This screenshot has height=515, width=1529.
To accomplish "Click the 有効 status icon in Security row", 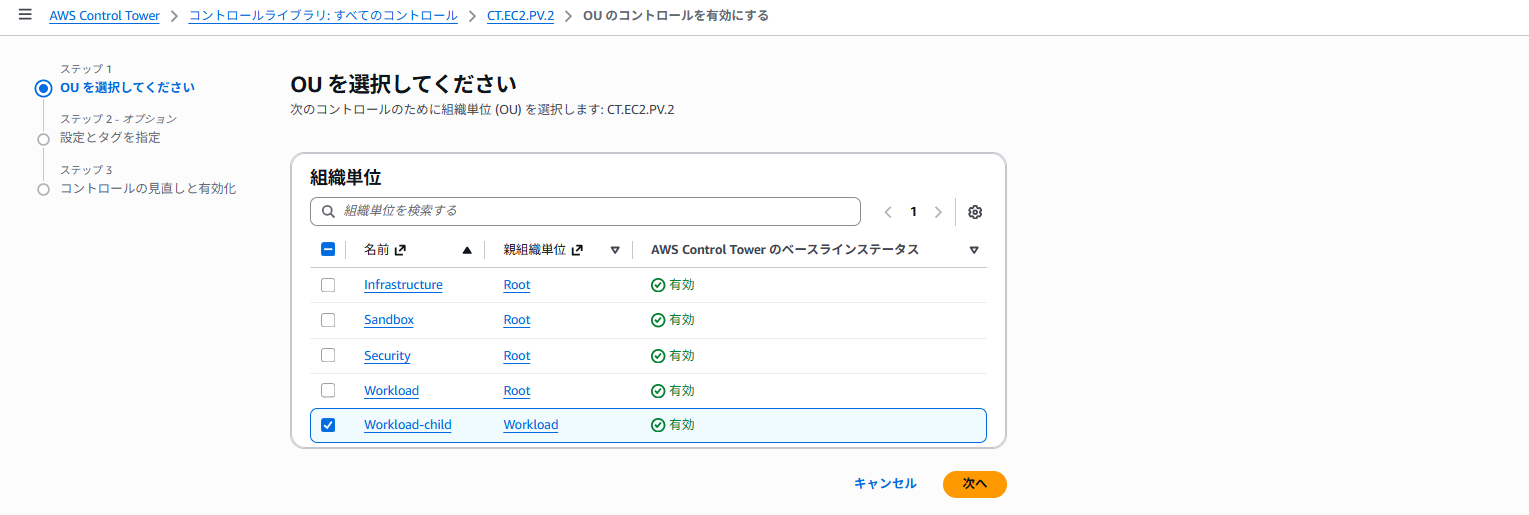I will tap(658, 356).
